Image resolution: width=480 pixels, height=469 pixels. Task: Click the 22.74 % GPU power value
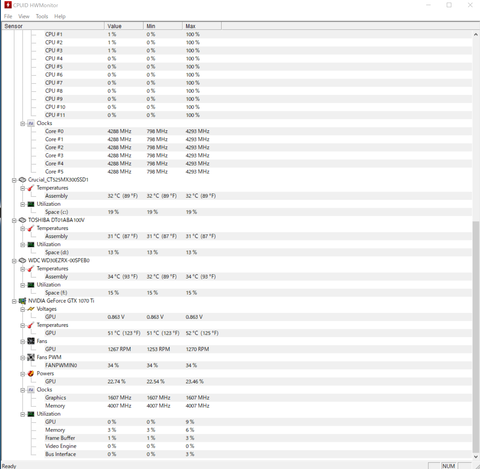tap(116, 381)
